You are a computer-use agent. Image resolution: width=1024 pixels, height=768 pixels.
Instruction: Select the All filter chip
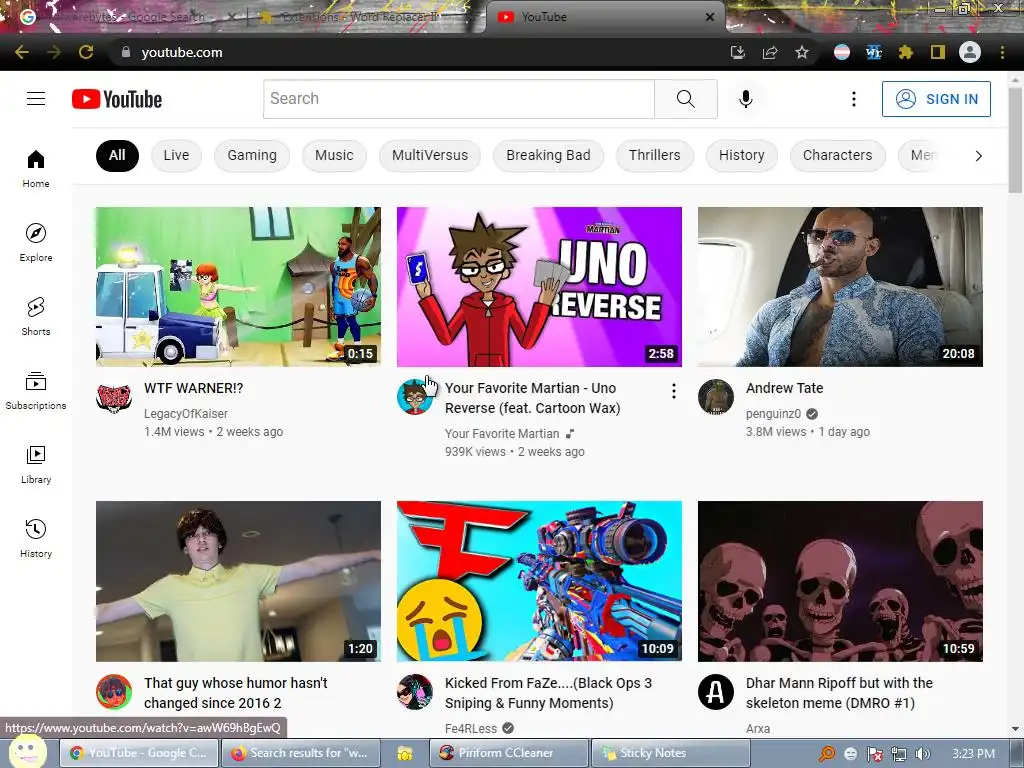point(117,155)
